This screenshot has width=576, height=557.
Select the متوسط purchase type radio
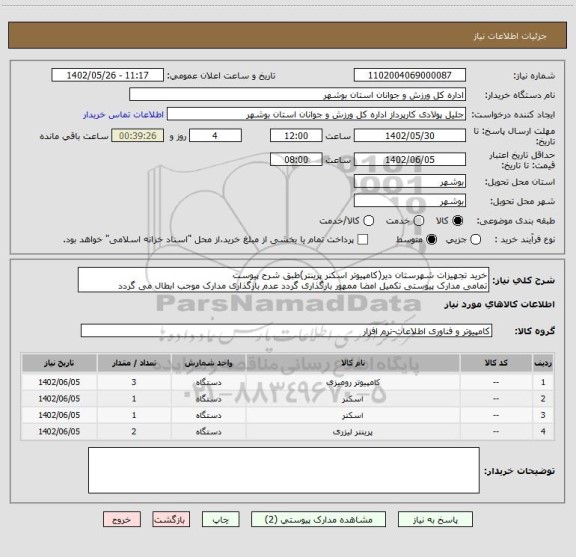(431, 240)
